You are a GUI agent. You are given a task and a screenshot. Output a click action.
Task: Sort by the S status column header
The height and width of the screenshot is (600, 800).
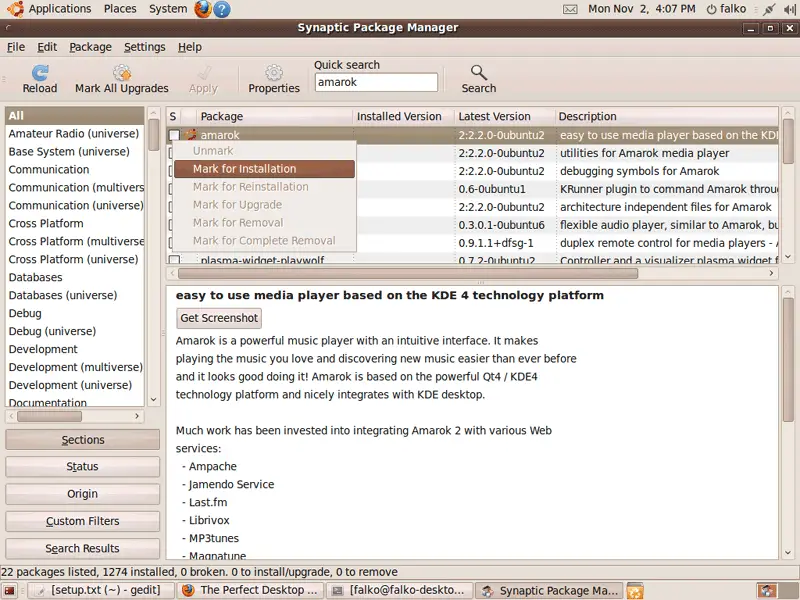click(173, 116)
